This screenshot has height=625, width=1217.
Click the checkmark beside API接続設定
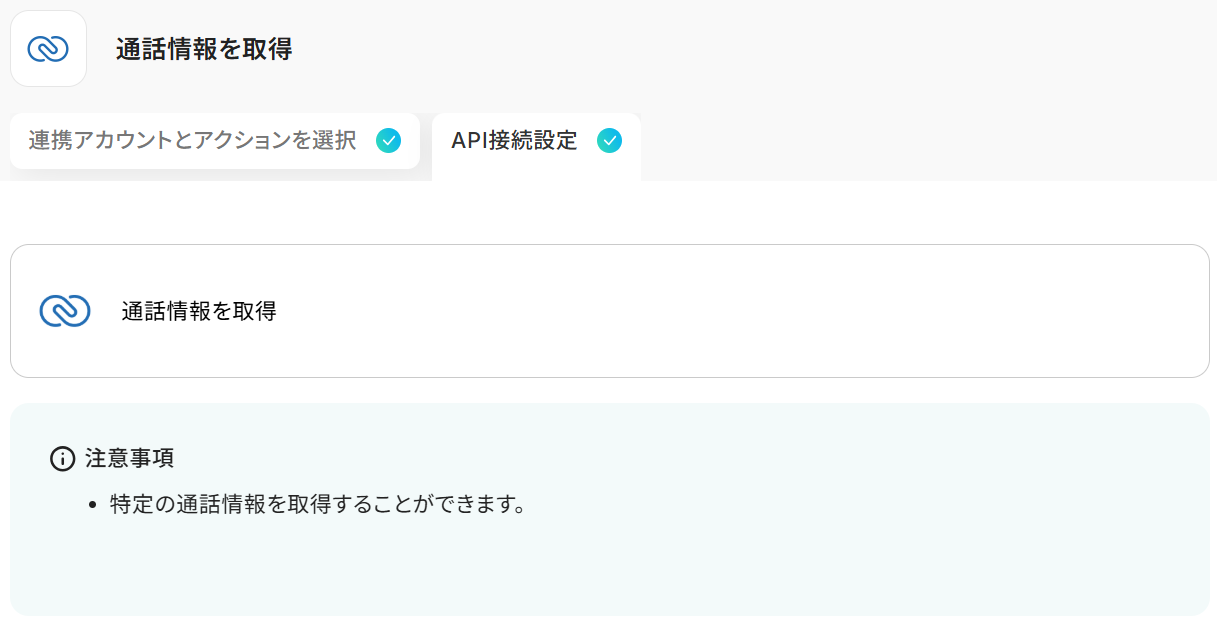tap(609, 141)
